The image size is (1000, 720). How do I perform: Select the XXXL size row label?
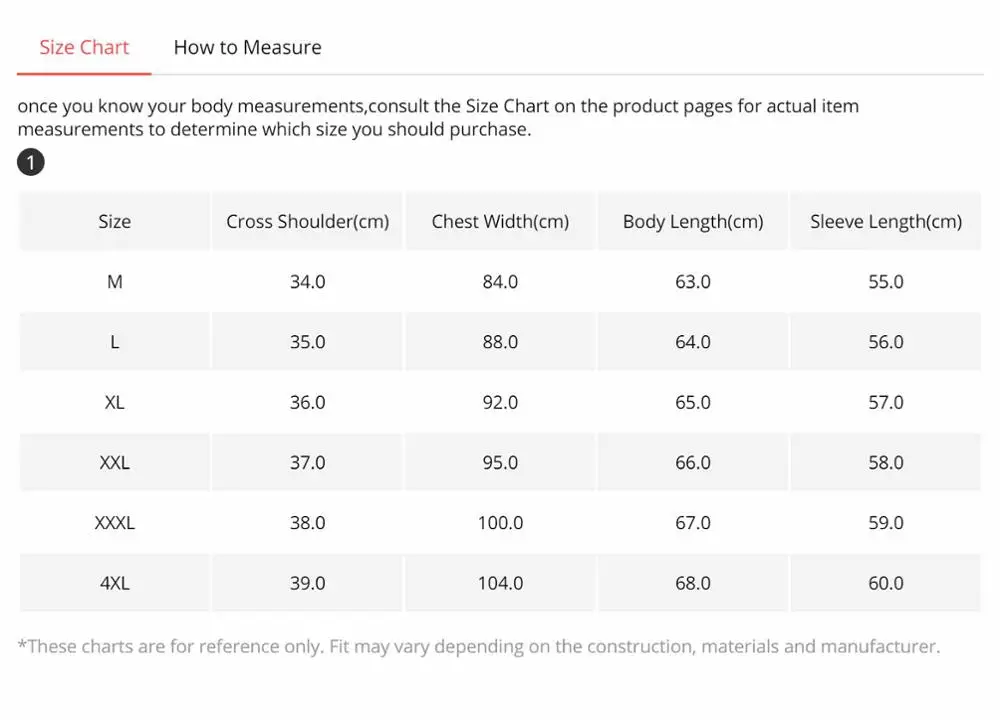114,523
